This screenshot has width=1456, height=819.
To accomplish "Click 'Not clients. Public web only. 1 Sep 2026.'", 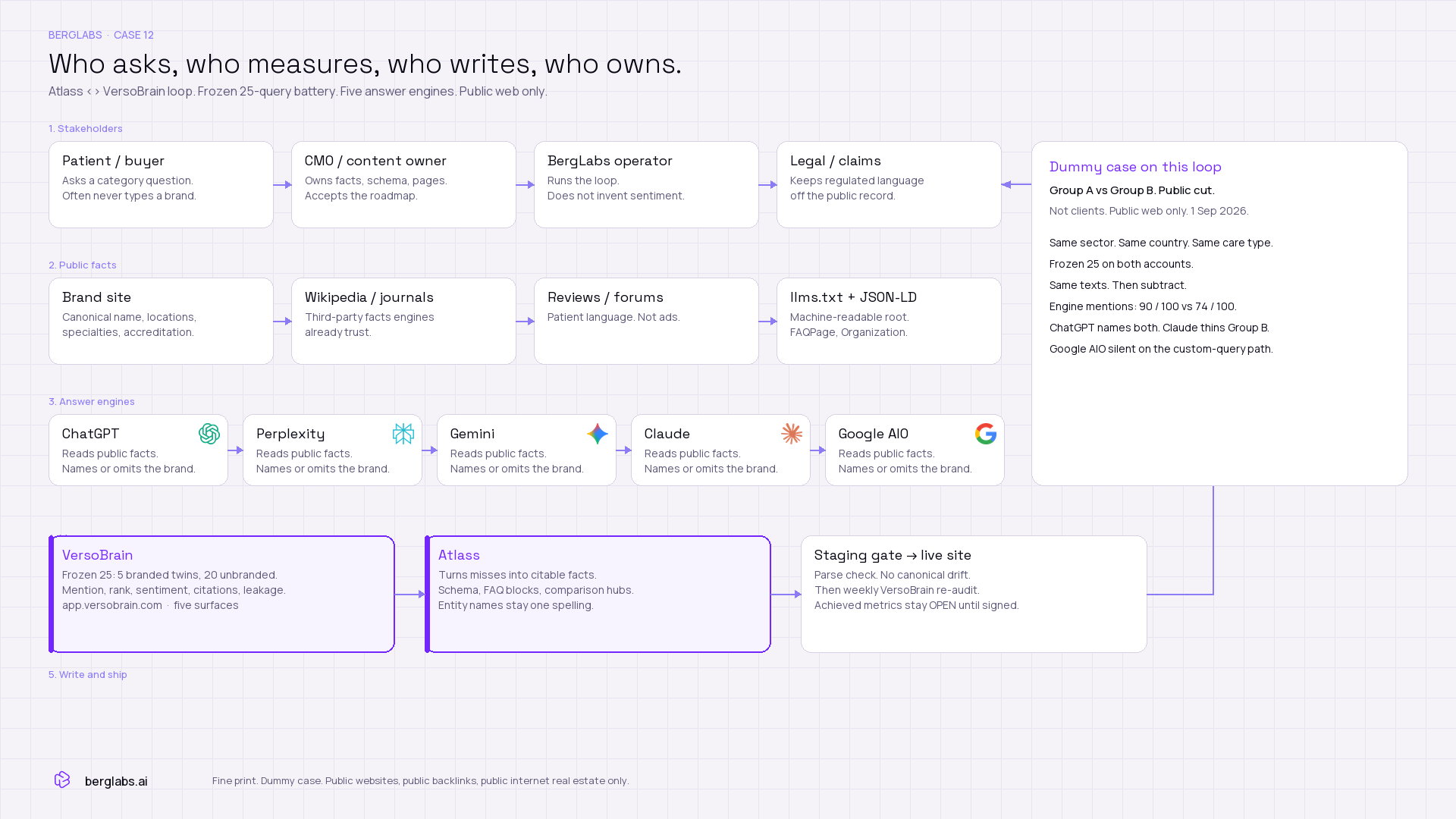I will pyautogui.click(x=1149, y=211).
